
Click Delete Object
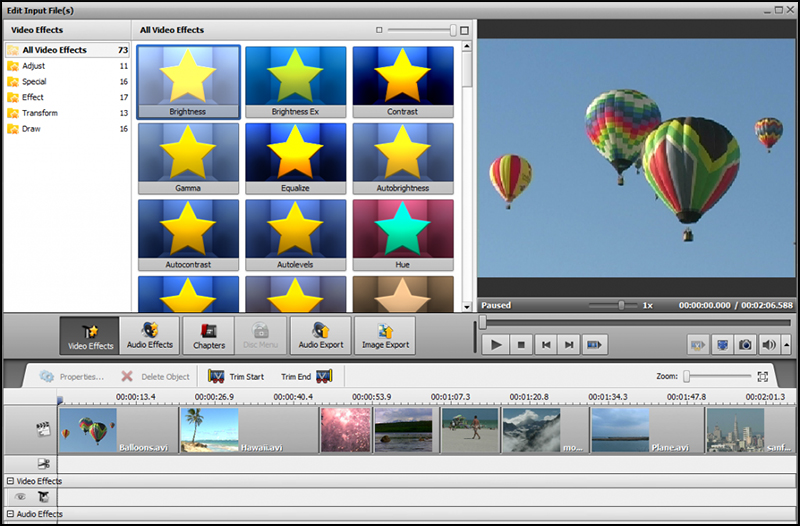coord(155,377)
